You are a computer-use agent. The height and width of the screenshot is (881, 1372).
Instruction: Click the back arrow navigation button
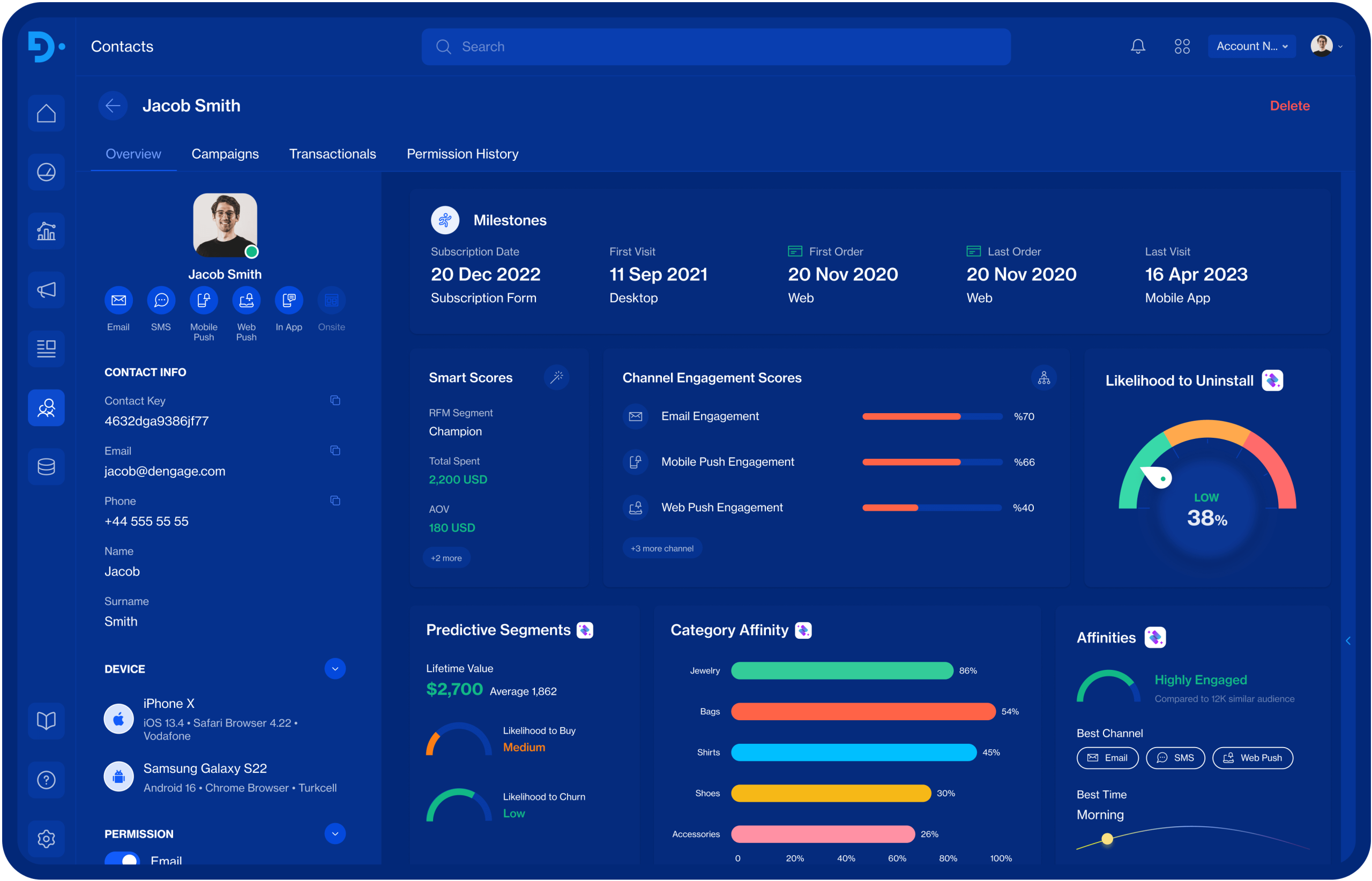(113, 105)
